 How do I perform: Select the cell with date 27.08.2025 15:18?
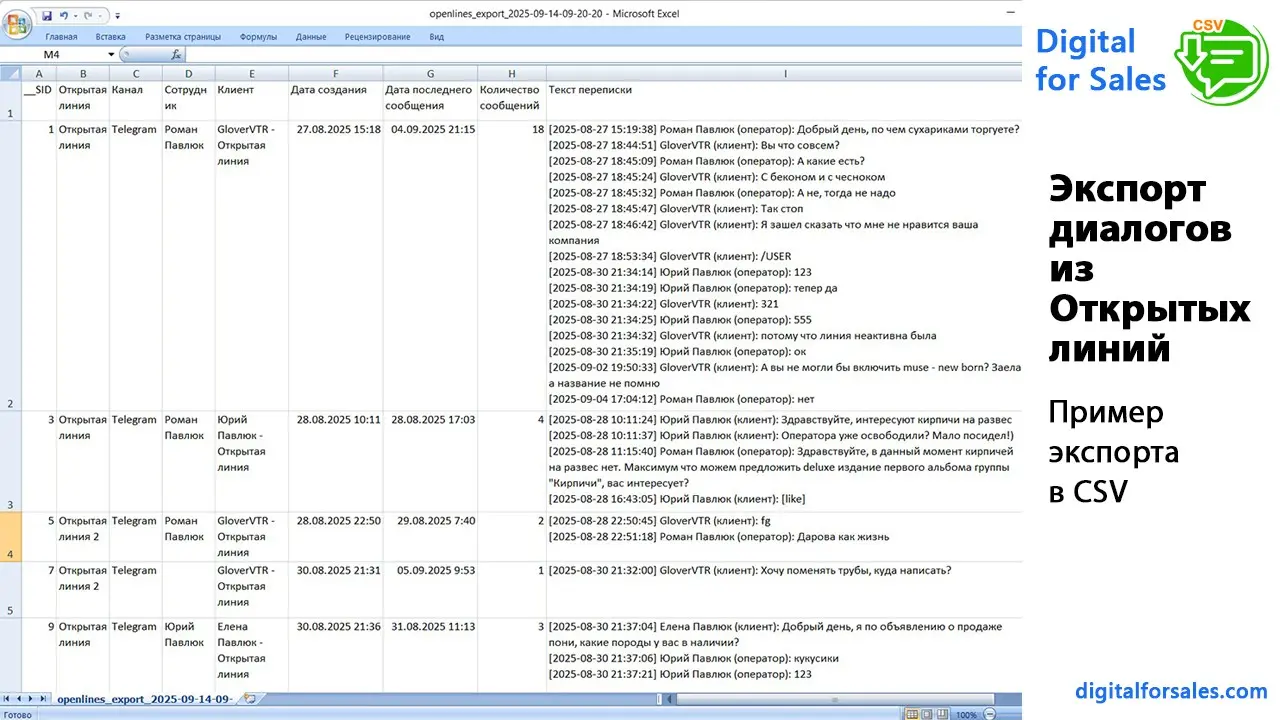(336, 265)
